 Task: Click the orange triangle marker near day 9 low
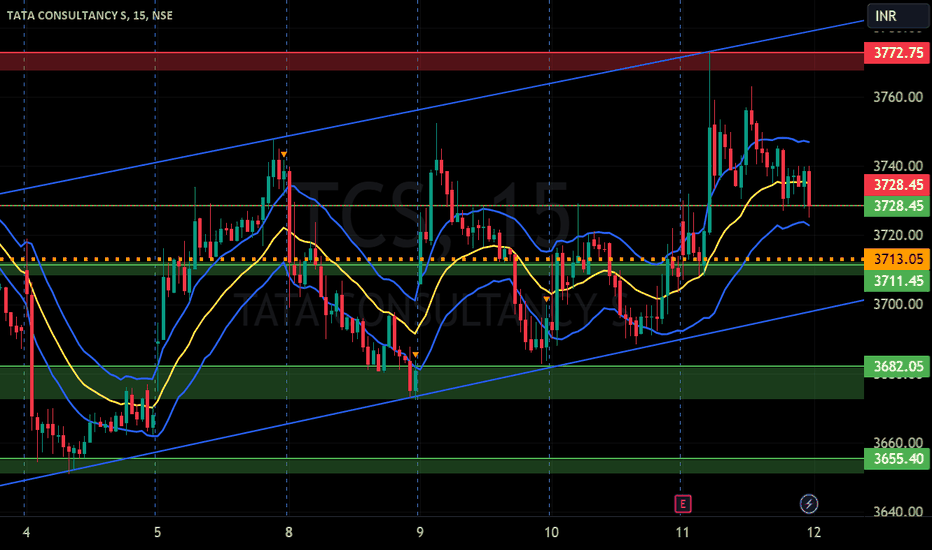(415, 355)
